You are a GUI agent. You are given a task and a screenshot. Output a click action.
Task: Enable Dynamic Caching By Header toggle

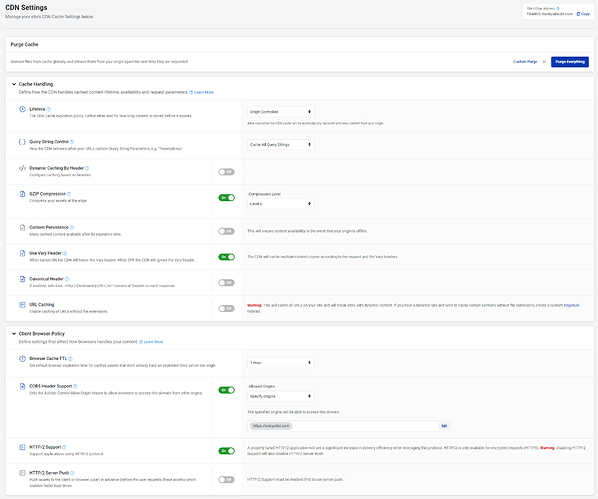226,172
